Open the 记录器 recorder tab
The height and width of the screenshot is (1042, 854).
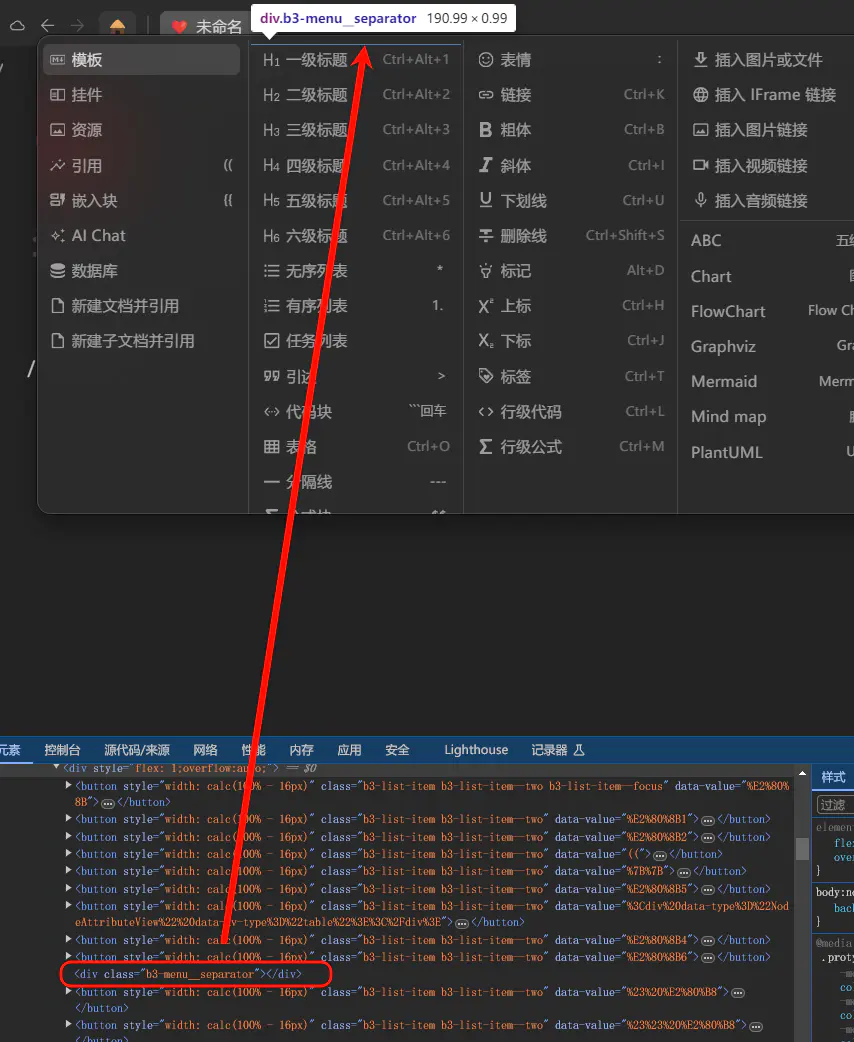tap(558, 750)
